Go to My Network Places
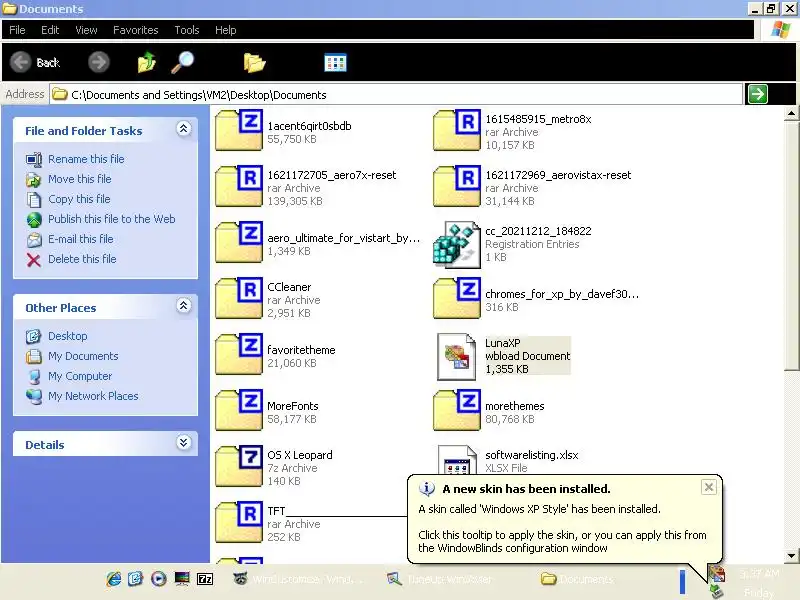 tap(93, 396)
